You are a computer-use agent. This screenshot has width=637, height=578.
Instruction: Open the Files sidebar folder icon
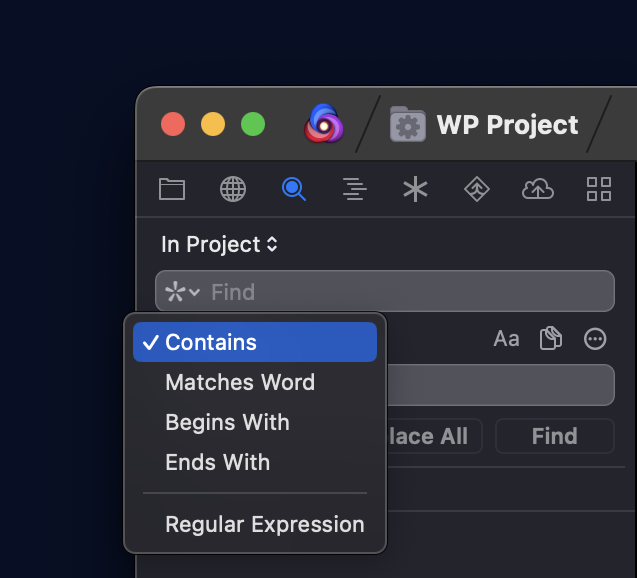tap(172, 189)
